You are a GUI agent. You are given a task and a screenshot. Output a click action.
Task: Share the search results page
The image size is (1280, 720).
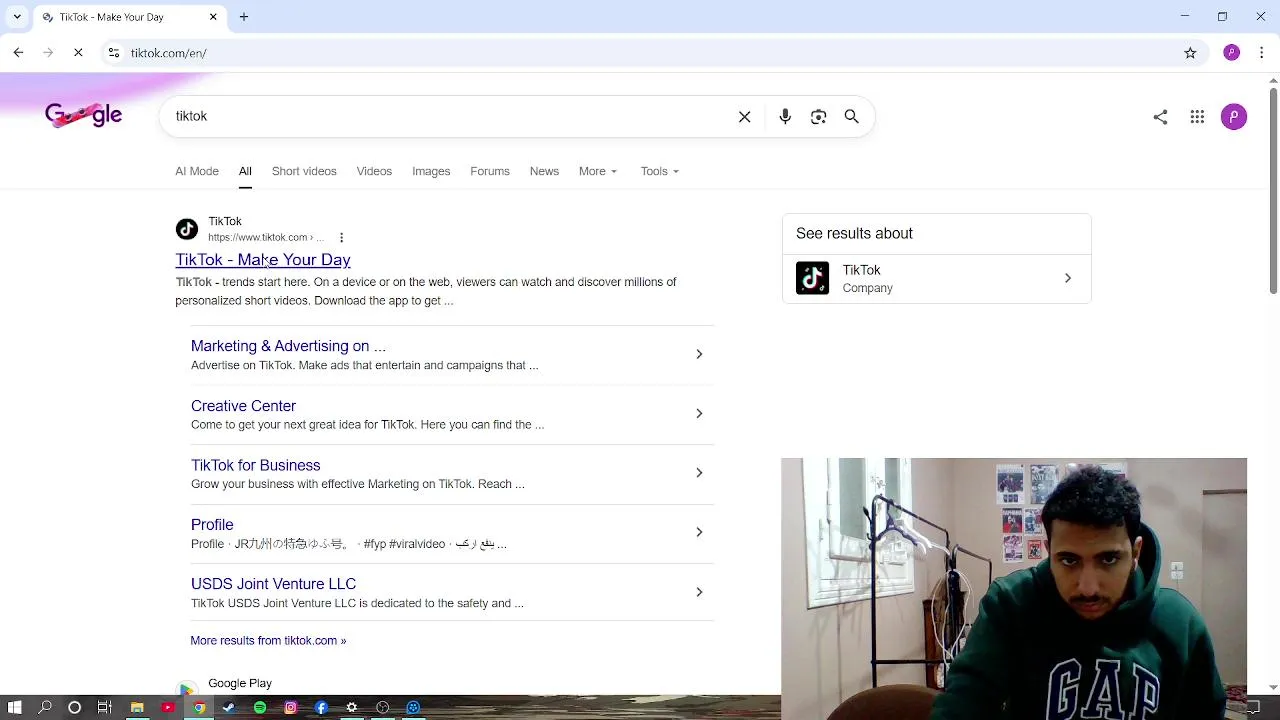(x=1160, y=117)
